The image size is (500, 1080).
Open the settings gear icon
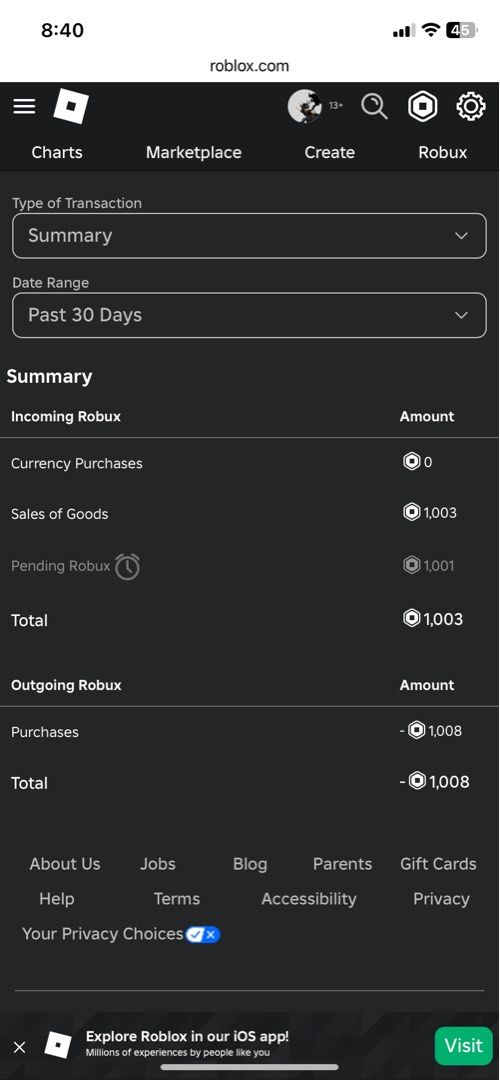point(471,107)
